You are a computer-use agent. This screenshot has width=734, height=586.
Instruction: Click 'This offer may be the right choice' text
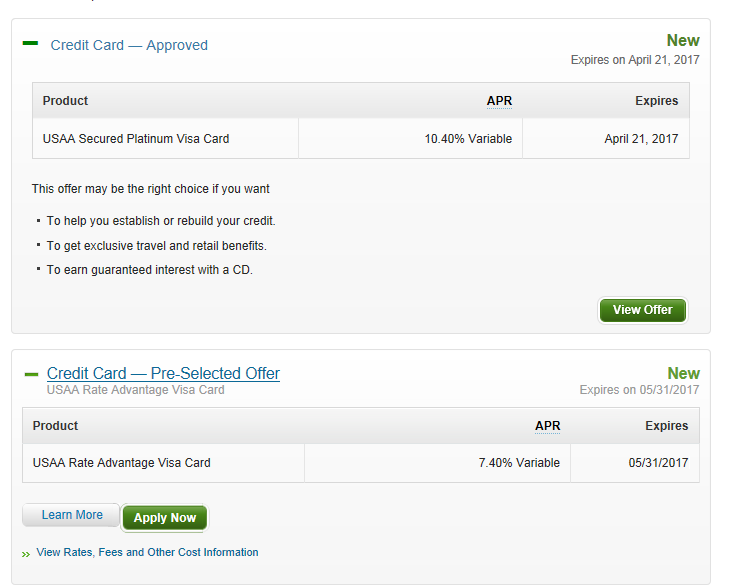(x=150, y=189)
